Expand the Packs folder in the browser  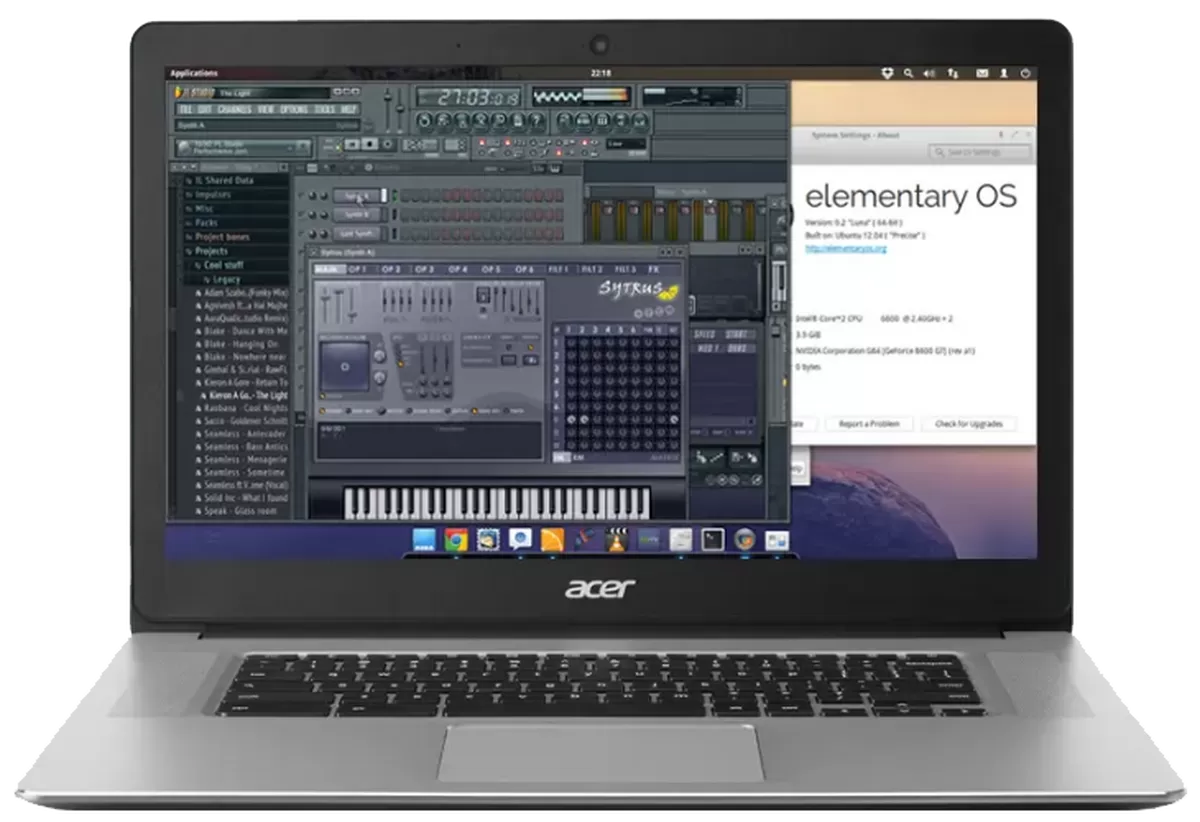[x=206, y=223]
